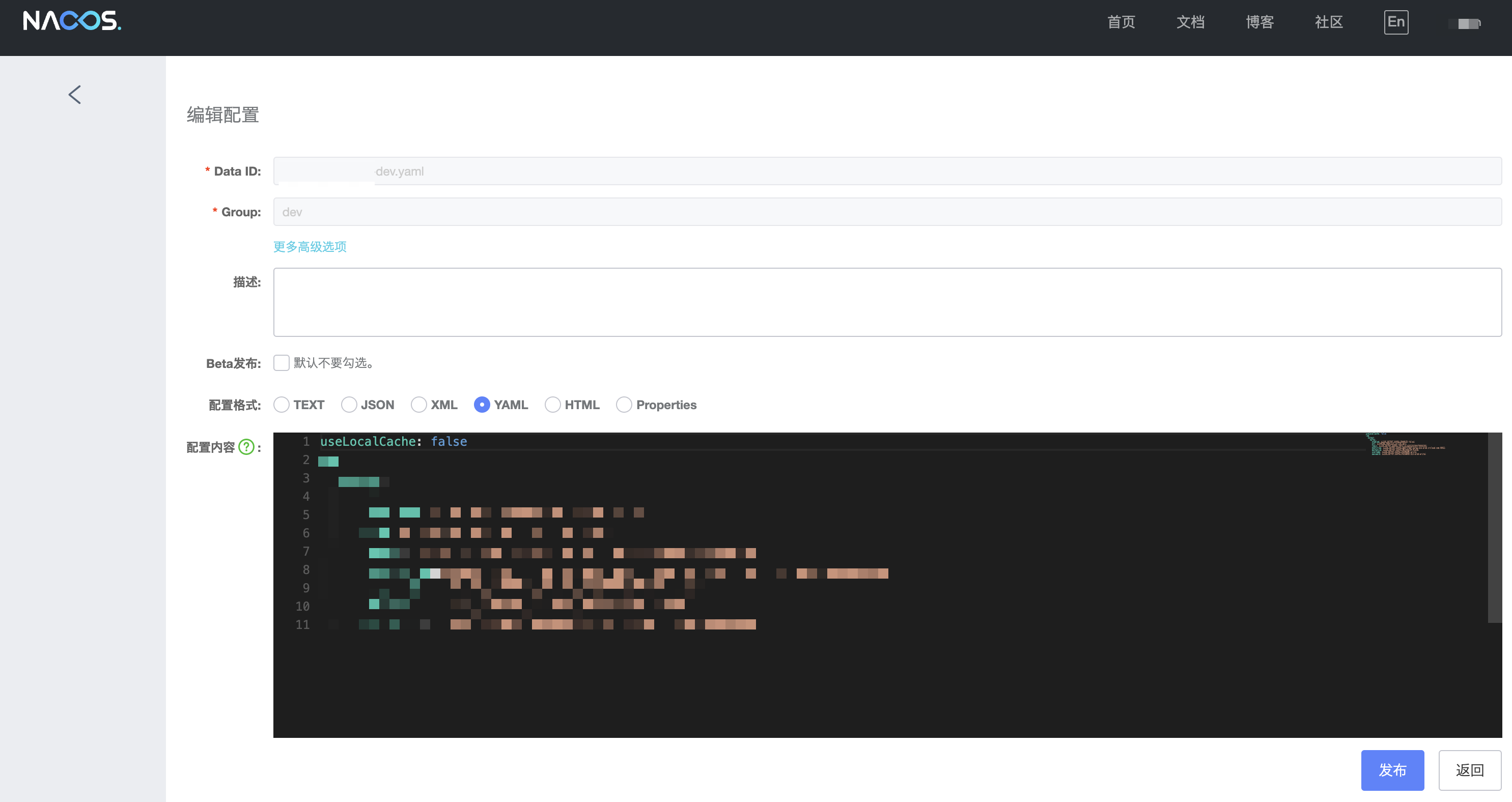
Task: Click the 编辑配置 page heading
Action: tap(223, 115)
